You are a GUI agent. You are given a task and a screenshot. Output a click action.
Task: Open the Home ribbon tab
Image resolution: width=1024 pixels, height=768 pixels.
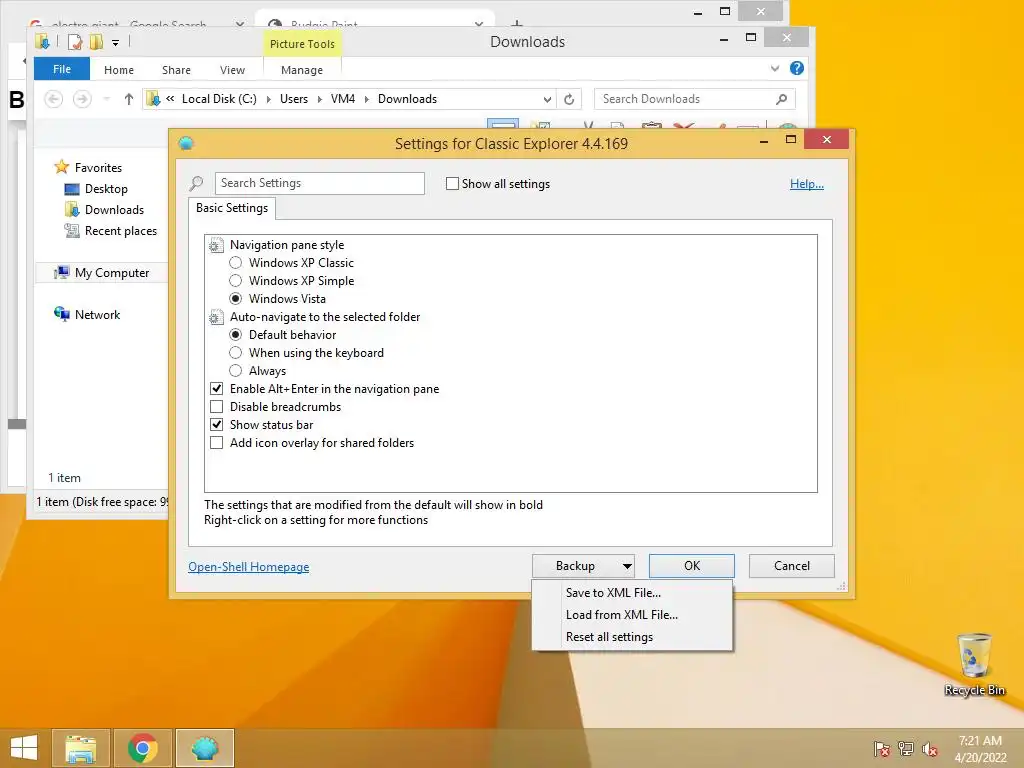[x=119, y=70]
